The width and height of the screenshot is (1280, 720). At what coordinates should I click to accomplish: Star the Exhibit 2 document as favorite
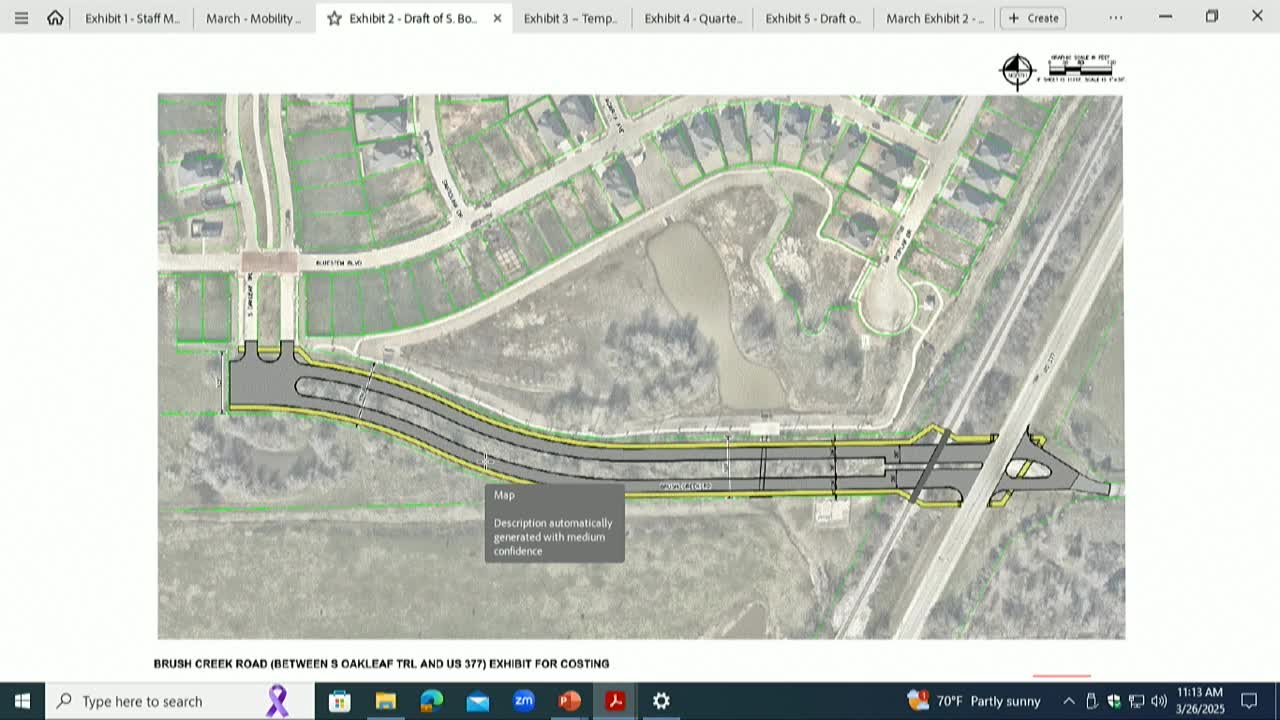point(336,17)
